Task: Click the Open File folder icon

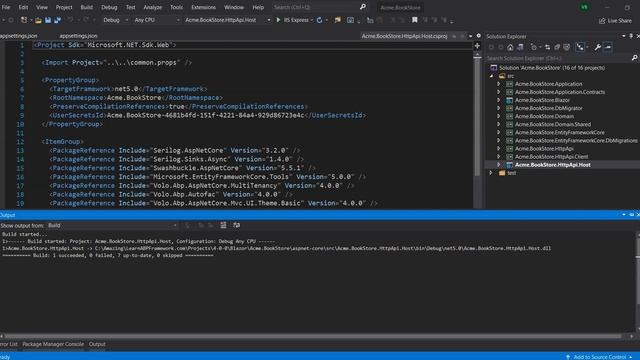Action: 38,20
